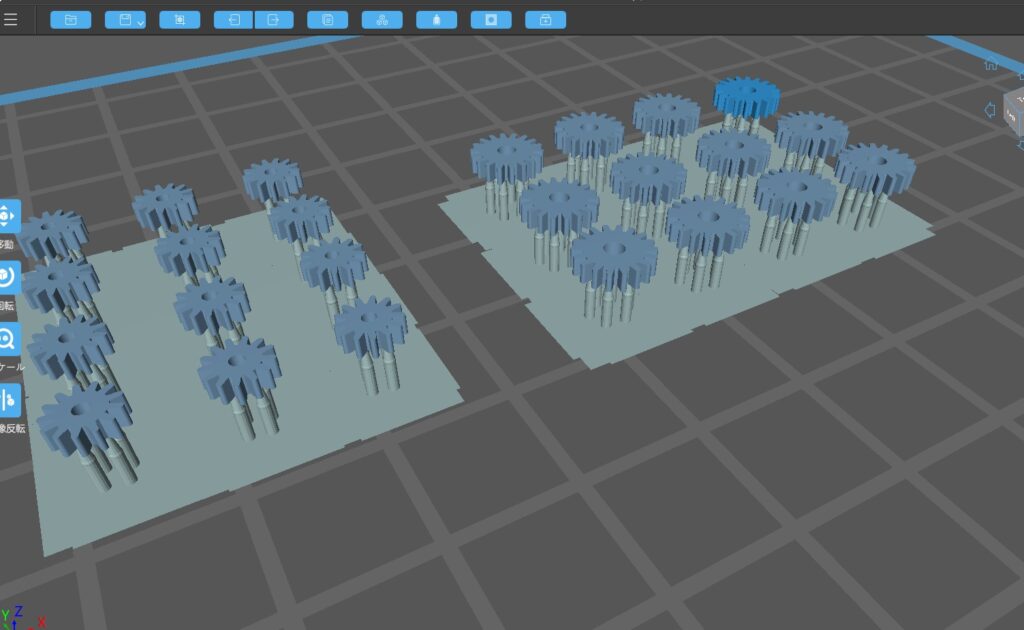Click the screenshot capture toolbar button
Image resolution: width=1024 pixels, height=630 pixels.
(180, 20)
